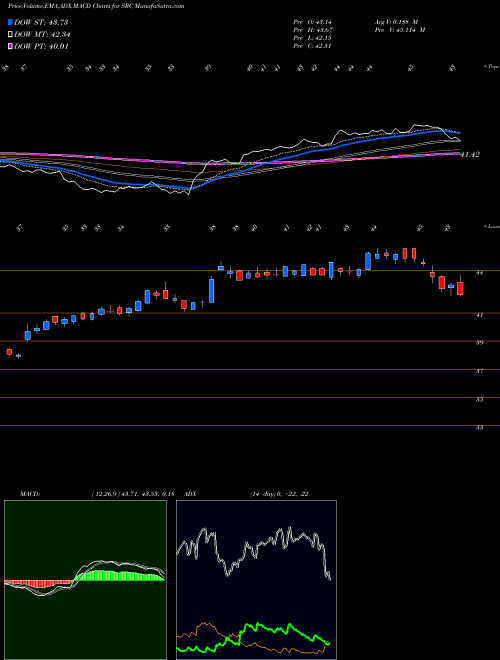Click the 44 price axis label
This screenshot has height=660, width=500.
click(479, 273)
